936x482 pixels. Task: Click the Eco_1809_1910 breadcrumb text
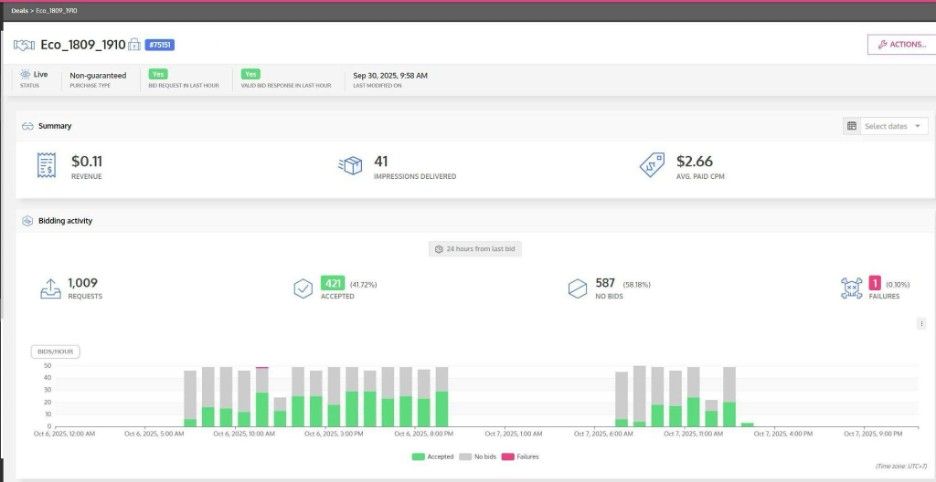[56, 11]
